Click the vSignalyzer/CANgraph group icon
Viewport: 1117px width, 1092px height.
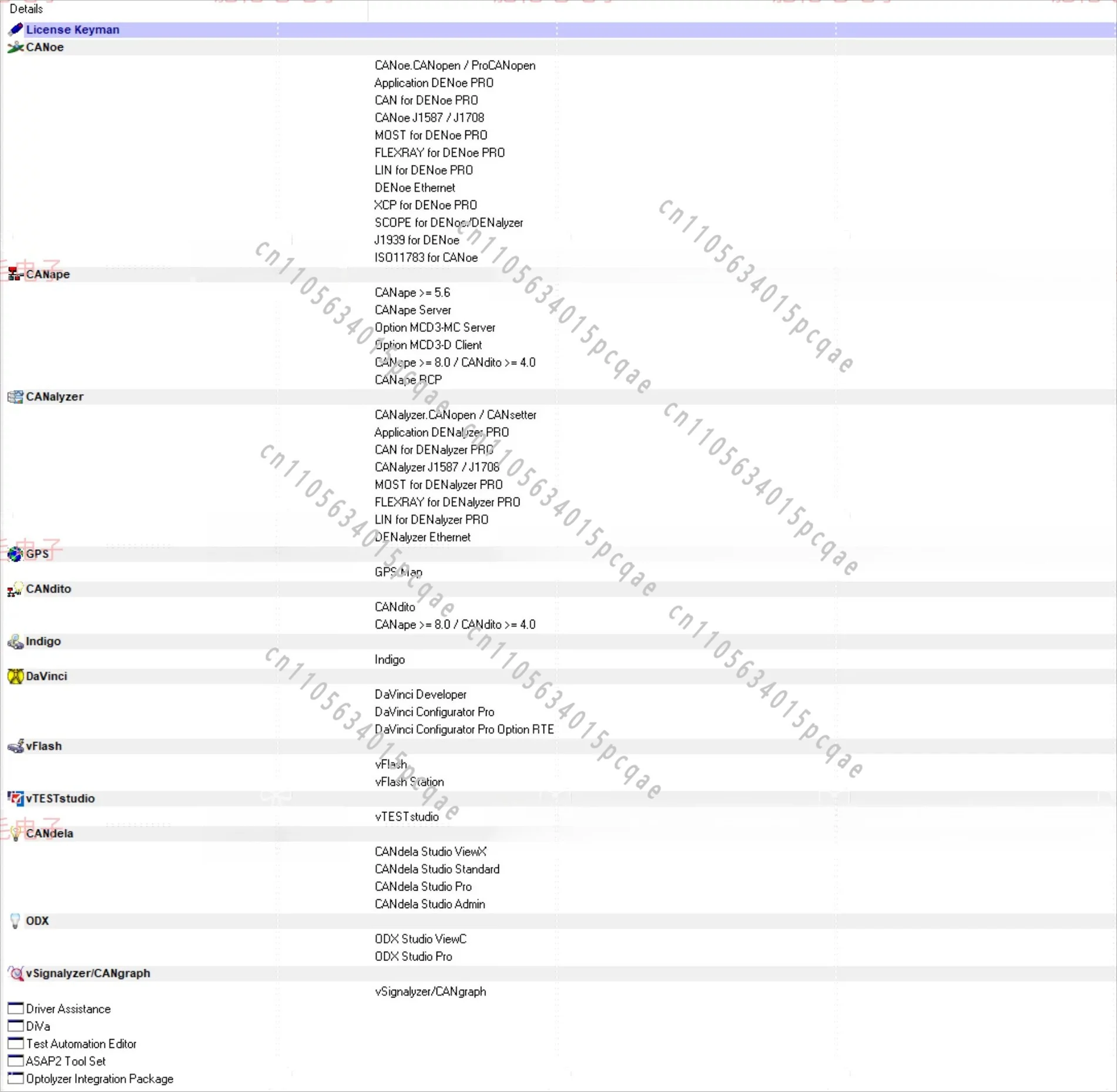pyautogui.click(x=15, y=973)
